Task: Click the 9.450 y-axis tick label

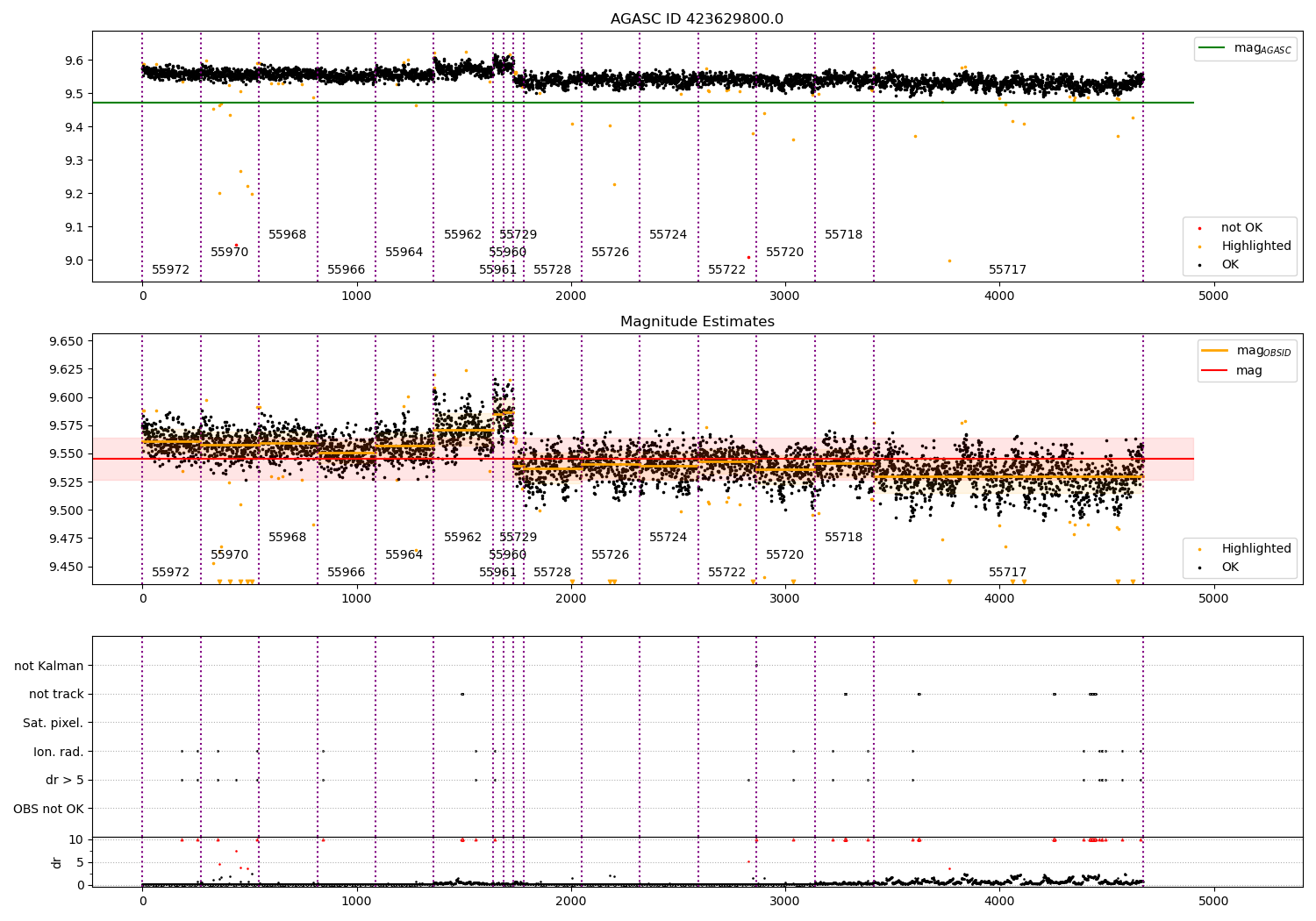Action: click(x=67, y=567)
